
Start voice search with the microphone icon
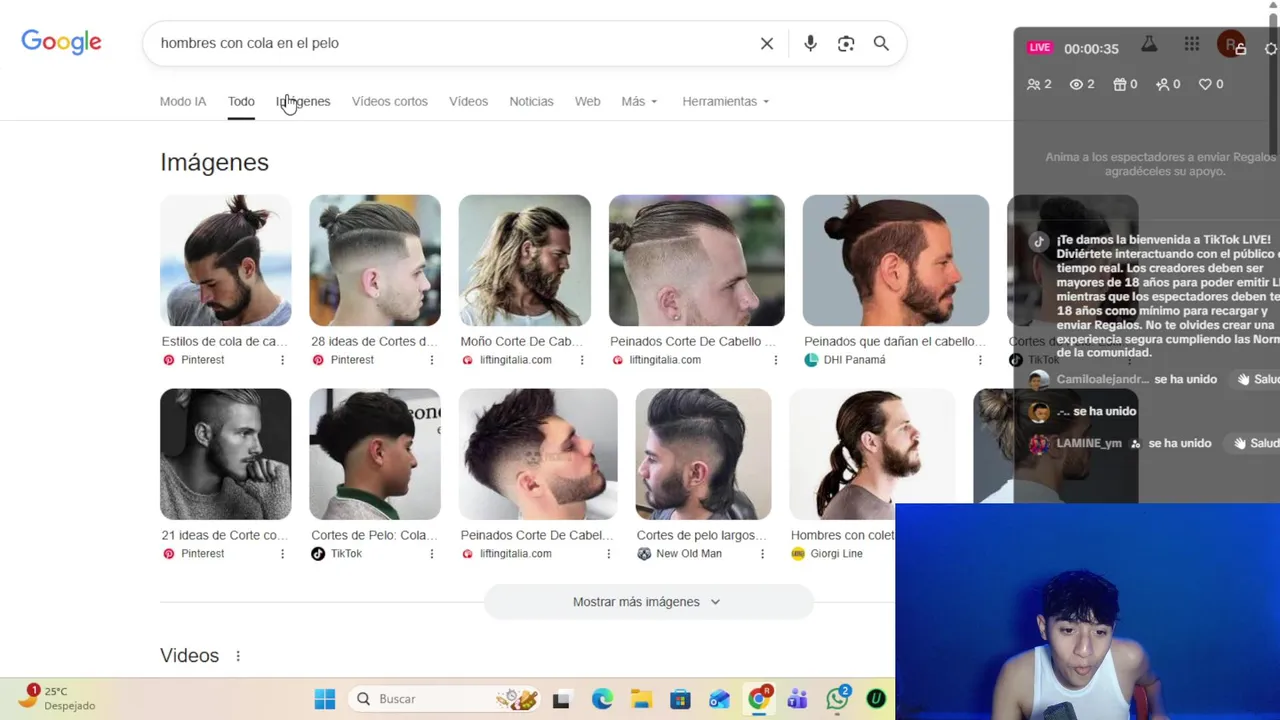(810, 43)
